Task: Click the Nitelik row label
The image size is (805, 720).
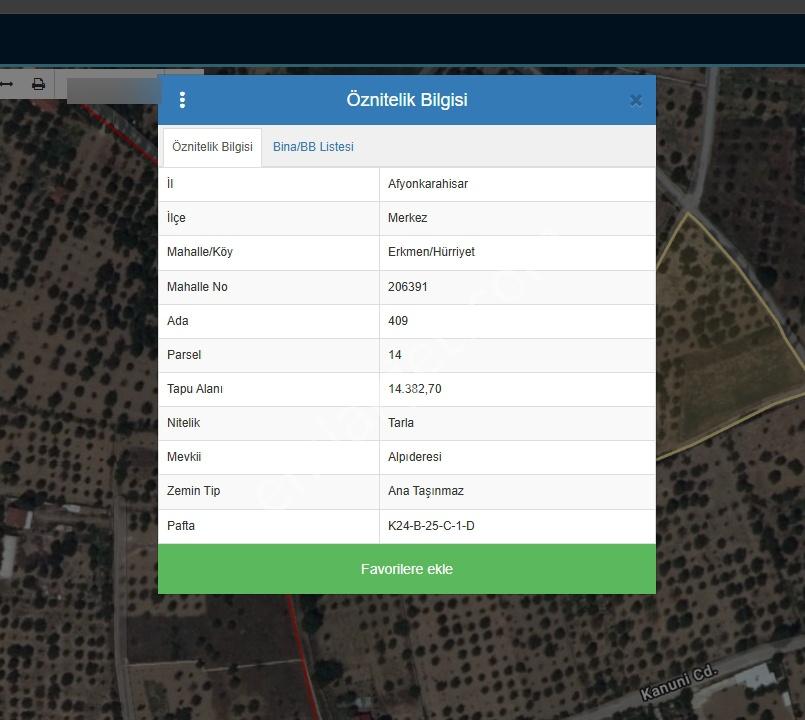Action: (183, 423)
